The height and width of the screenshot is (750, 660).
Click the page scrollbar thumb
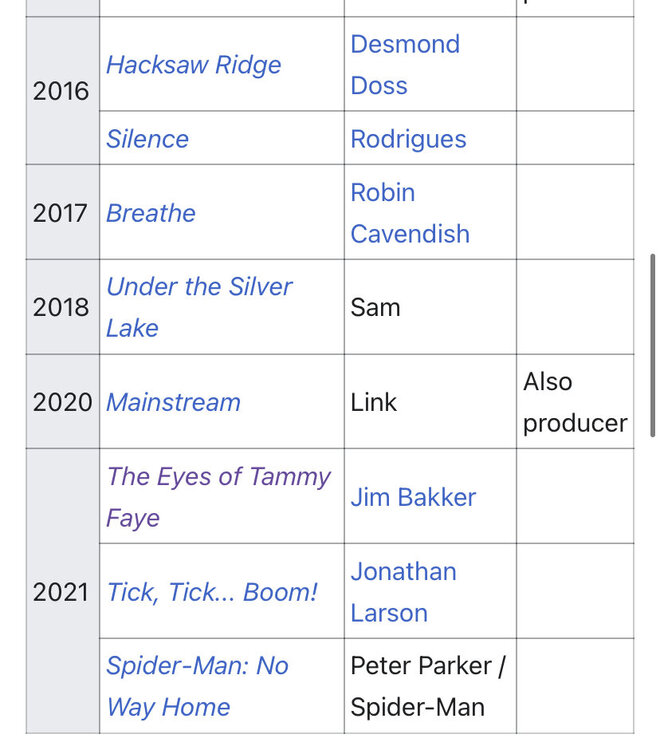coord(652,345)
